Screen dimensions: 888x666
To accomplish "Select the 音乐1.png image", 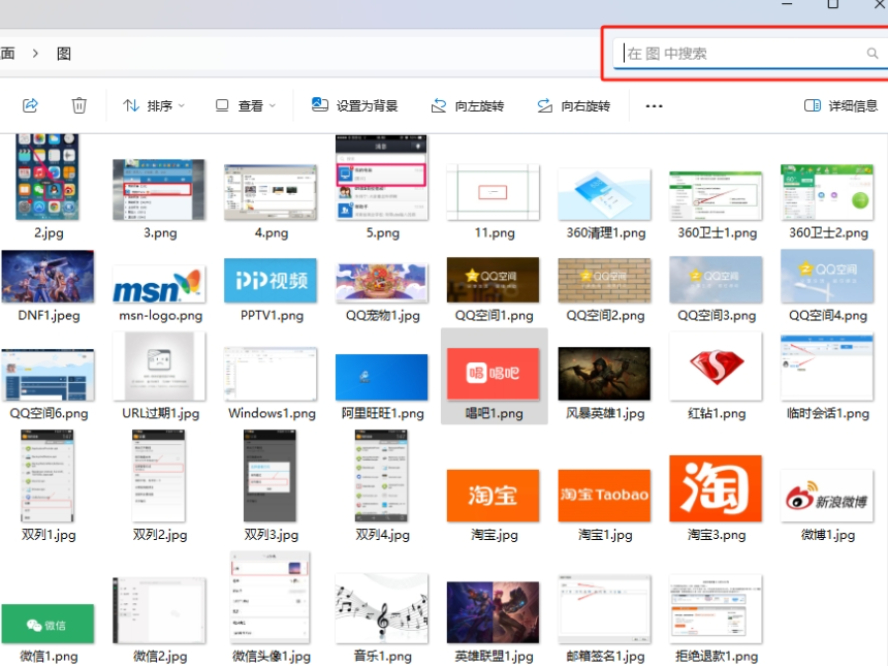I will click(382, 609).
